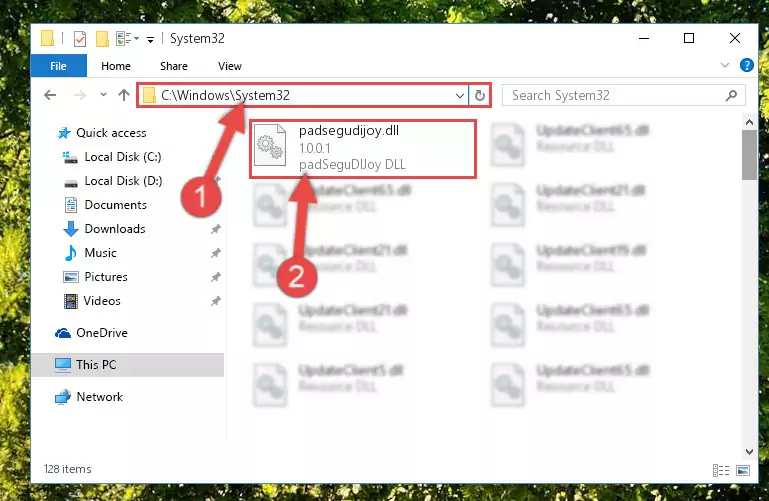Viewport: 769px width, 501px height.
Task: Click the vertical scrollbar thumb
Action: (749, 155)
